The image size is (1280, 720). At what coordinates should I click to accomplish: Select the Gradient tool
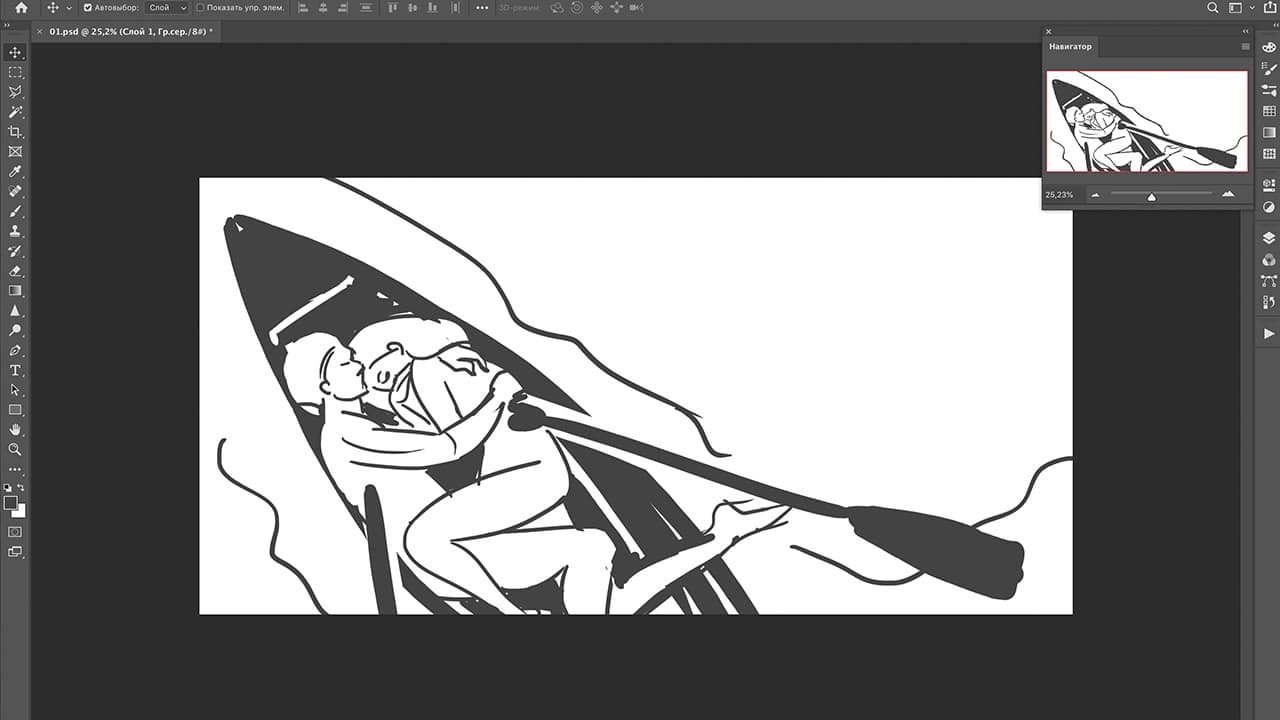tap(15, 291)
